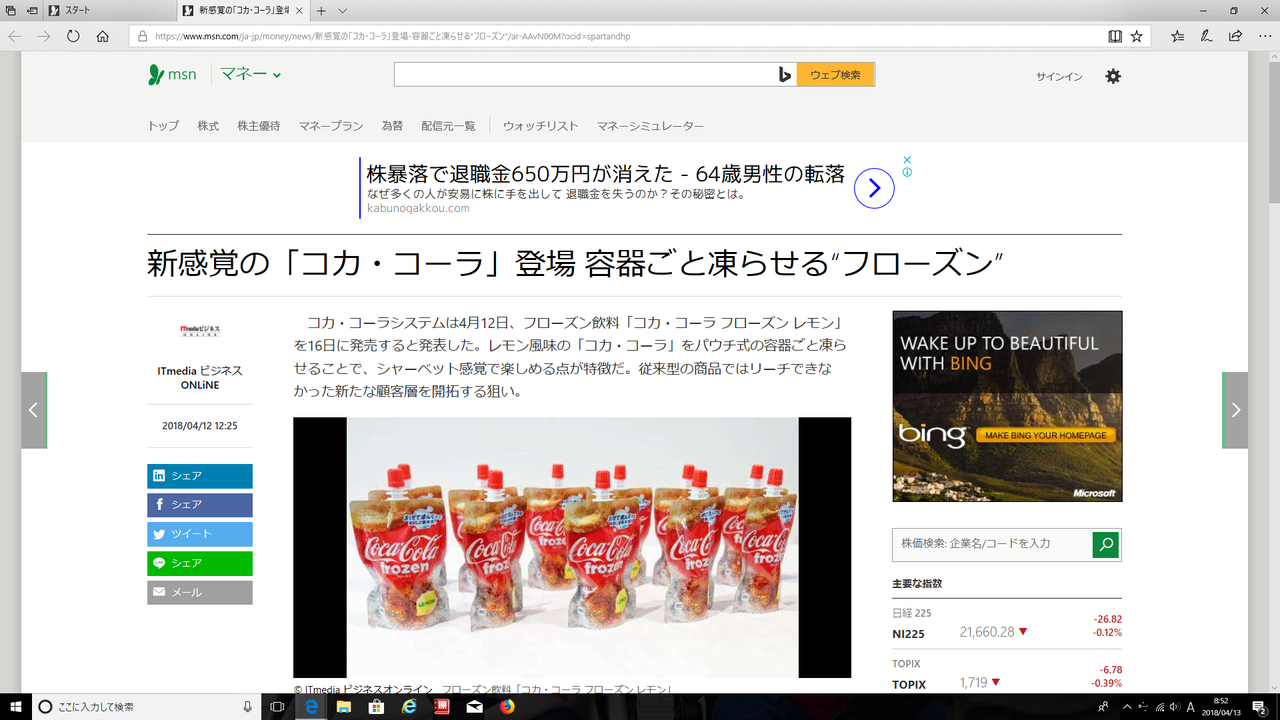The width and height of the screenshot is (1280, 720).
Task: Open the Edge settings and more menu
Action: 1264,36
